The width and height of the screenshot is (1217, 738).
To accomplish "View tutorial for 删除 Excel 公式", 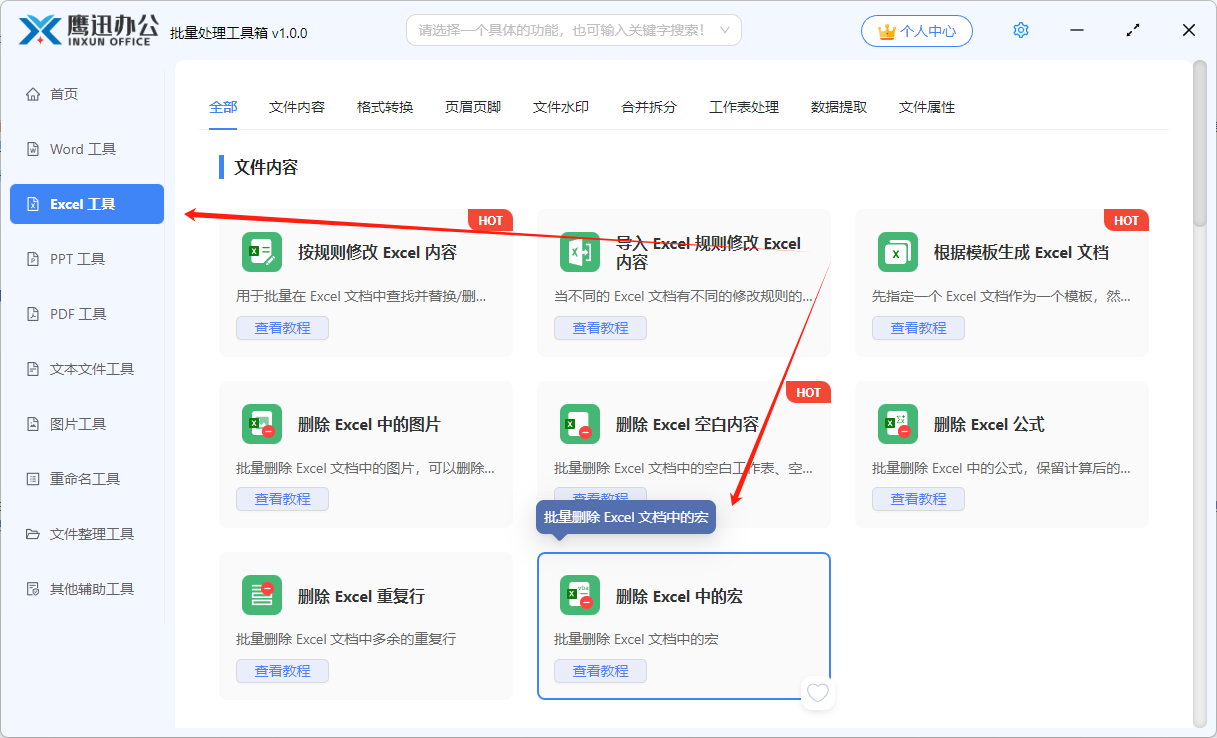I will pyautogui.click(x=918, y=499).
